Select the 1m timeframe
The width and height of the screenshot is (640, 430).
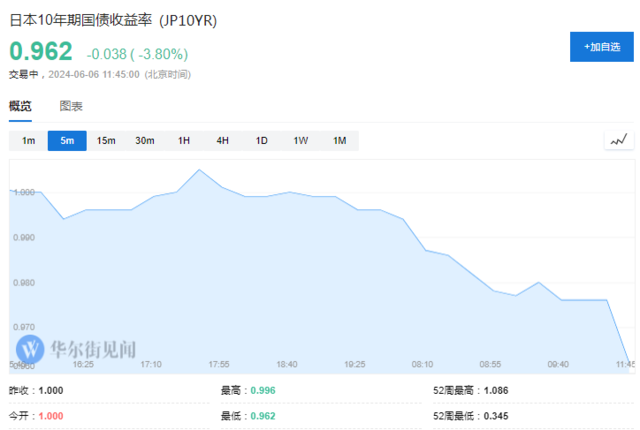(x=28, y=141)
